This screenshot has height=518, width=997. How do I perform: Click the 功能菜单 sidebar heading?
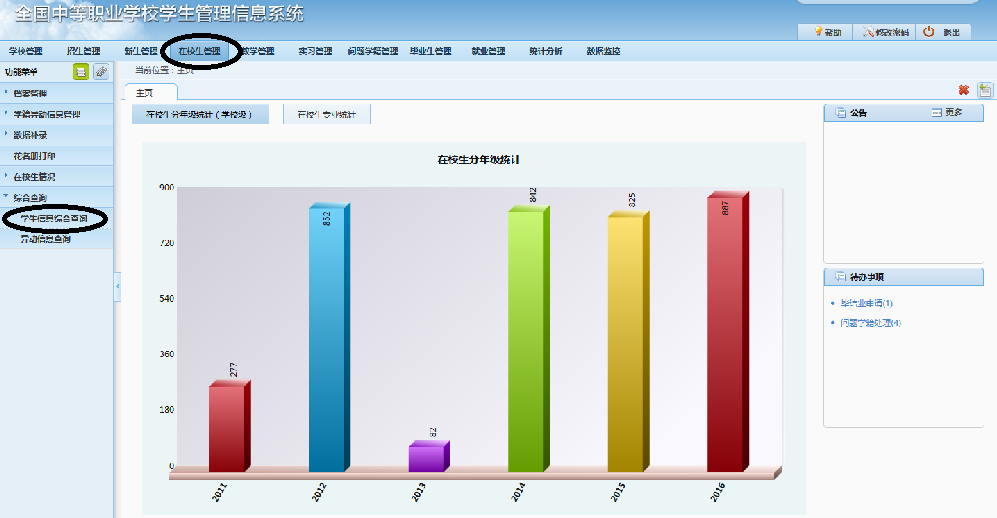coord(21,72)
